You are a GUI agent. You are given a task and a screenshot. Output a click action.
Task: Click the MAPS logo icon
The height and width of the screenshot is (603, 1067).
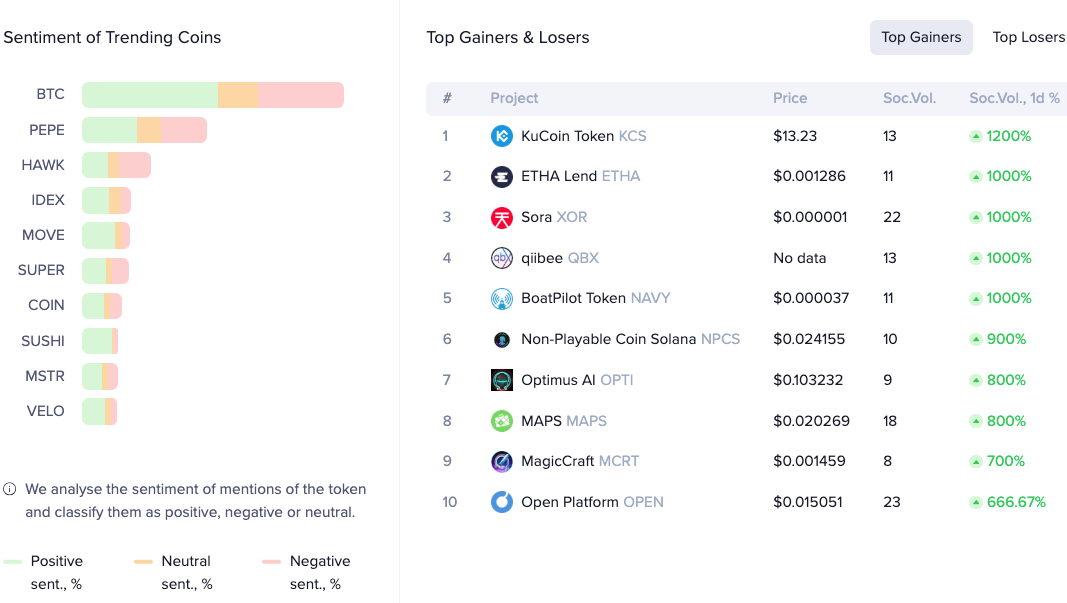coord(502,421)
